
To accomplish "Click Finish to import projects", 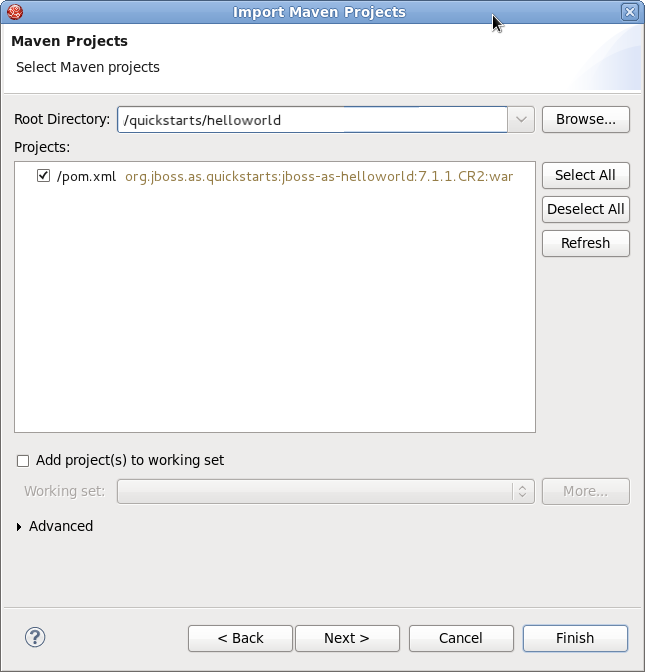I will point(574,638).
